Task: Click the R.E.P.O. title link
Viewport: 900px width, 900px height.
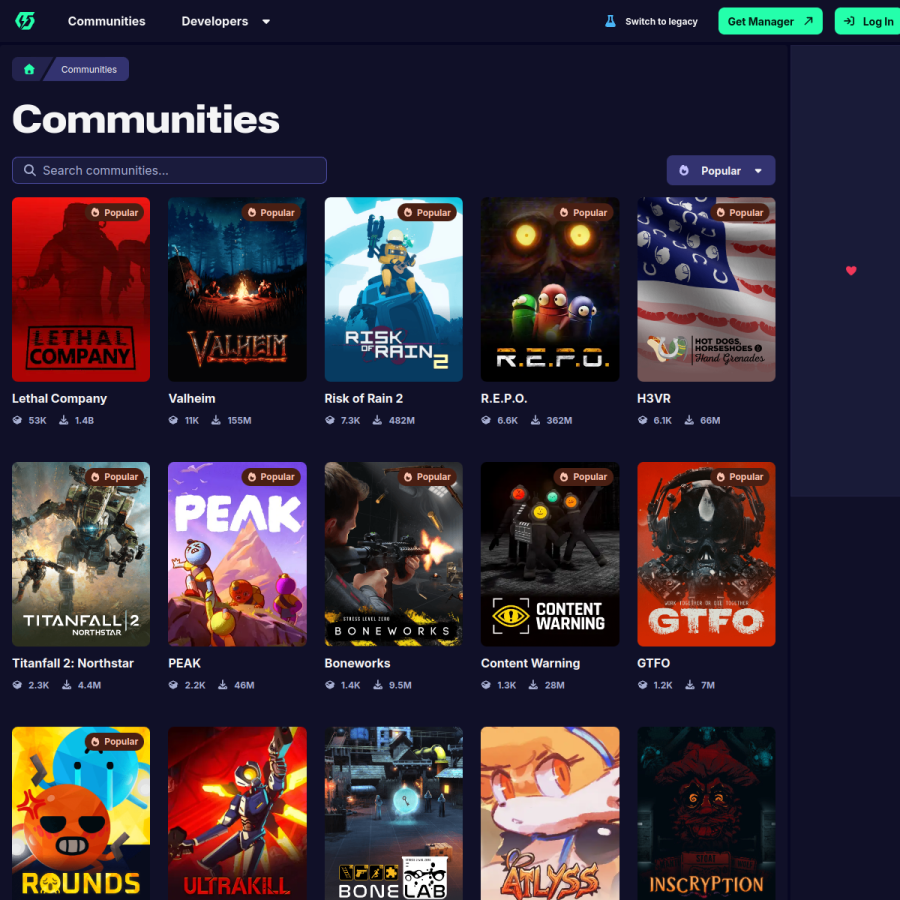Action: click(504, 398)
